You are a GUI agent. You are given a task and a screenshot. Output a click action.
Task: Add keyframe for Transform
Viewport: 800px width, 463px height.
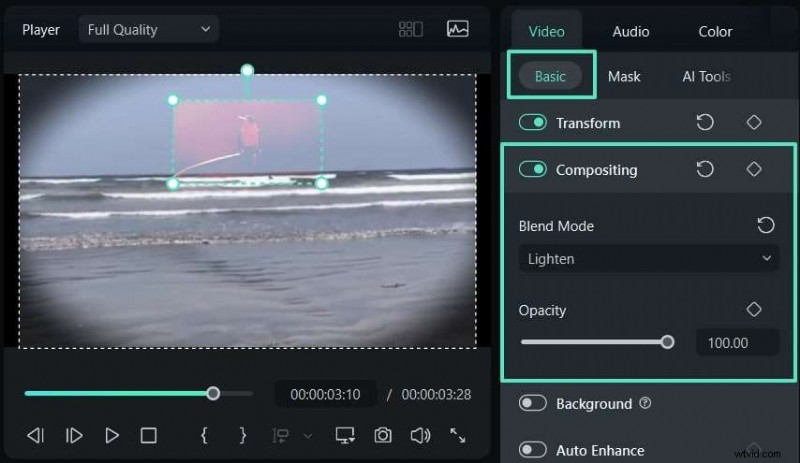pyautogui.click(x=754, y=123)
